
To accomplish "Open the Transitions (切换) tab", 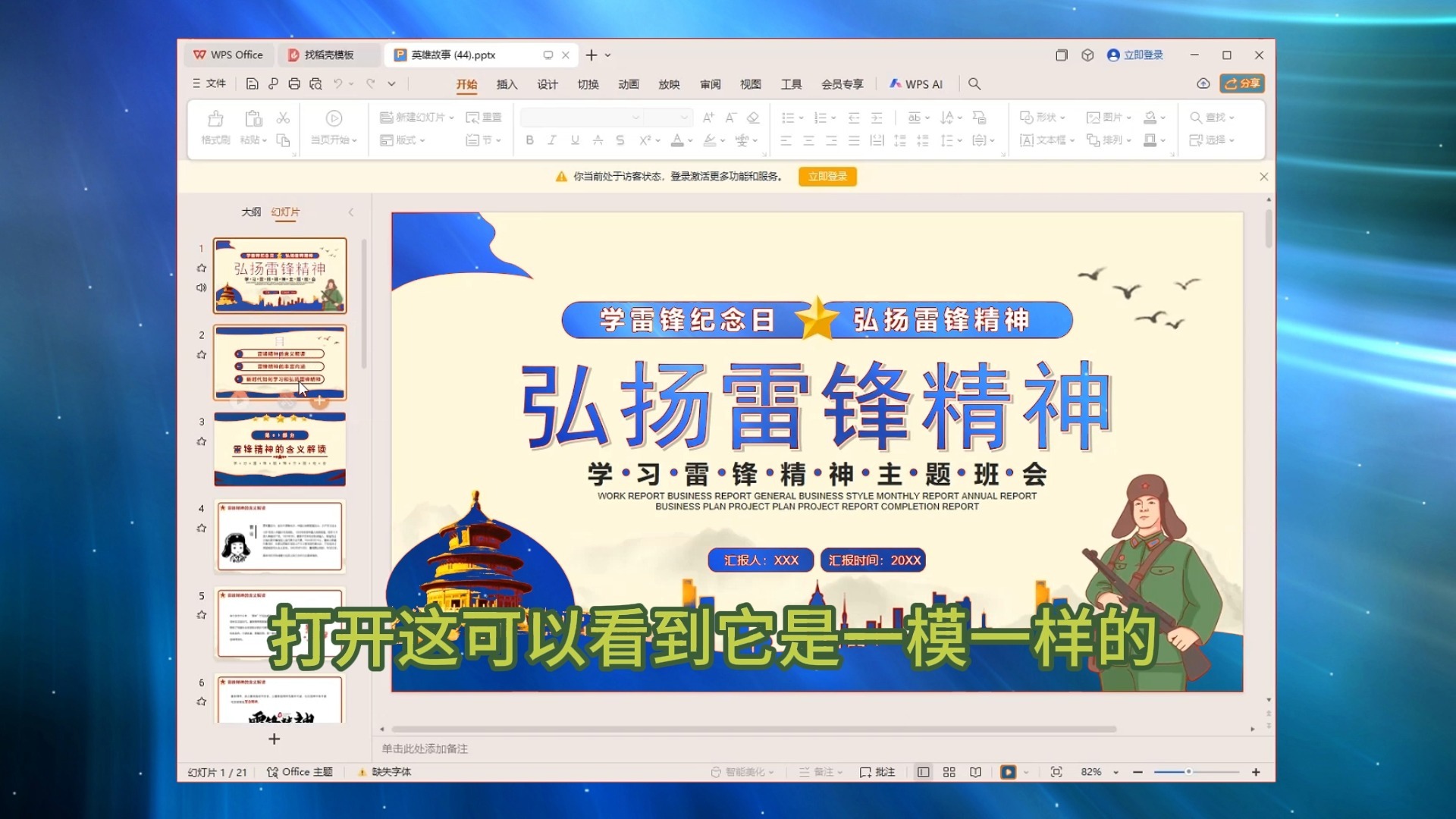I will pyautogui.click(x=588, y=84).
